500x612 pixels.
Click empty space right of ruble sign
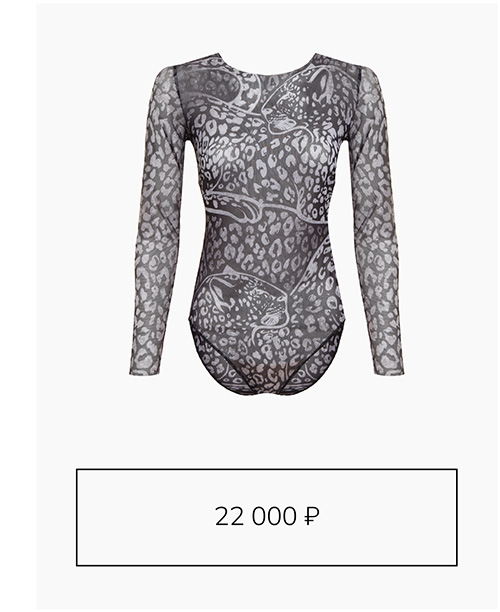[x=388, y=517]
